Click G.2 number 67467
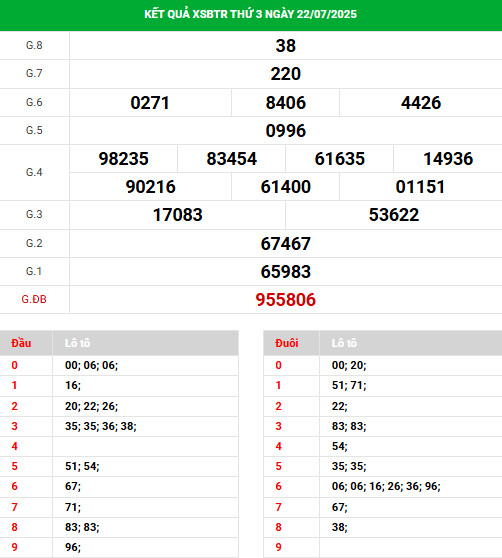Screen dimensions: 502x558 pos(286,244)
